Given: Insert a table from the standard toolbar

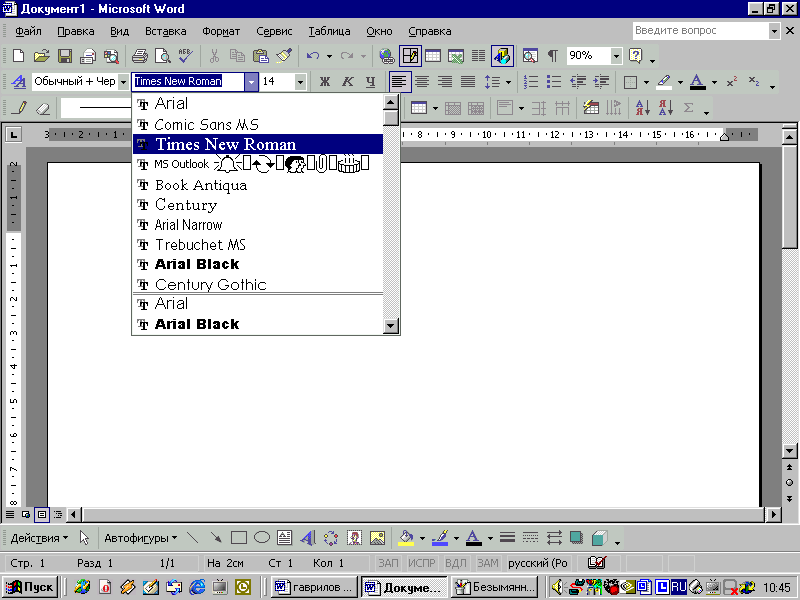Looking at the screenshot, I should [433, 56].
